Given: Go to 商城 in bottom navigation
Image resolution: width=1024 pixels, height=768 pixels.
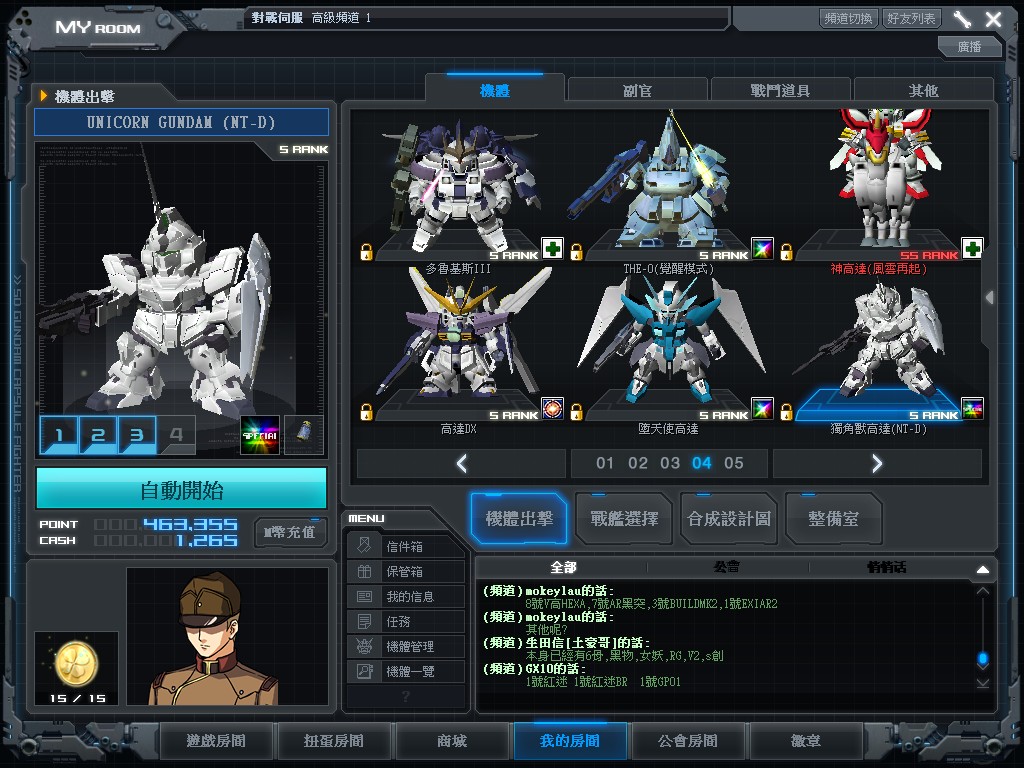Looking at the screenshot, I should pyautogui.click(x=452, y=741).
